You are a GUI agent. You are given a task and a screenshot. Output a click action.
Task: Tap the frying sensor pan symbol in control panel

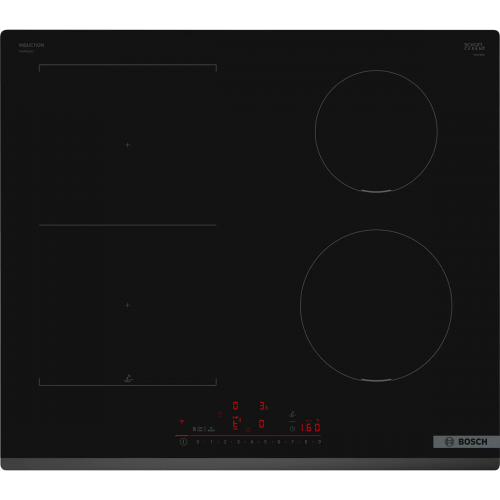[x=292, y=414]
